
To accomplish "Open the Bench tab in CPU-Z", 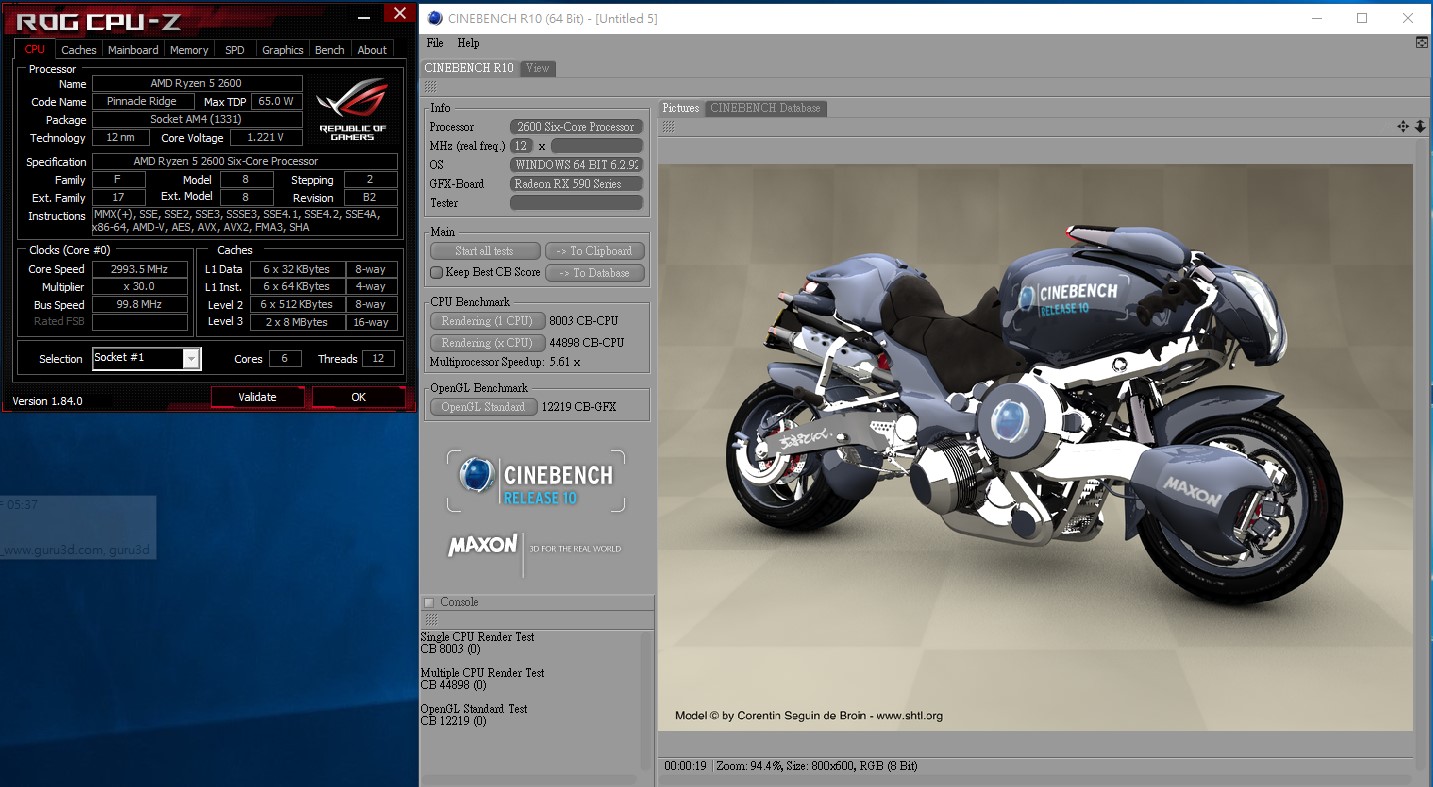I will point(329,50).
